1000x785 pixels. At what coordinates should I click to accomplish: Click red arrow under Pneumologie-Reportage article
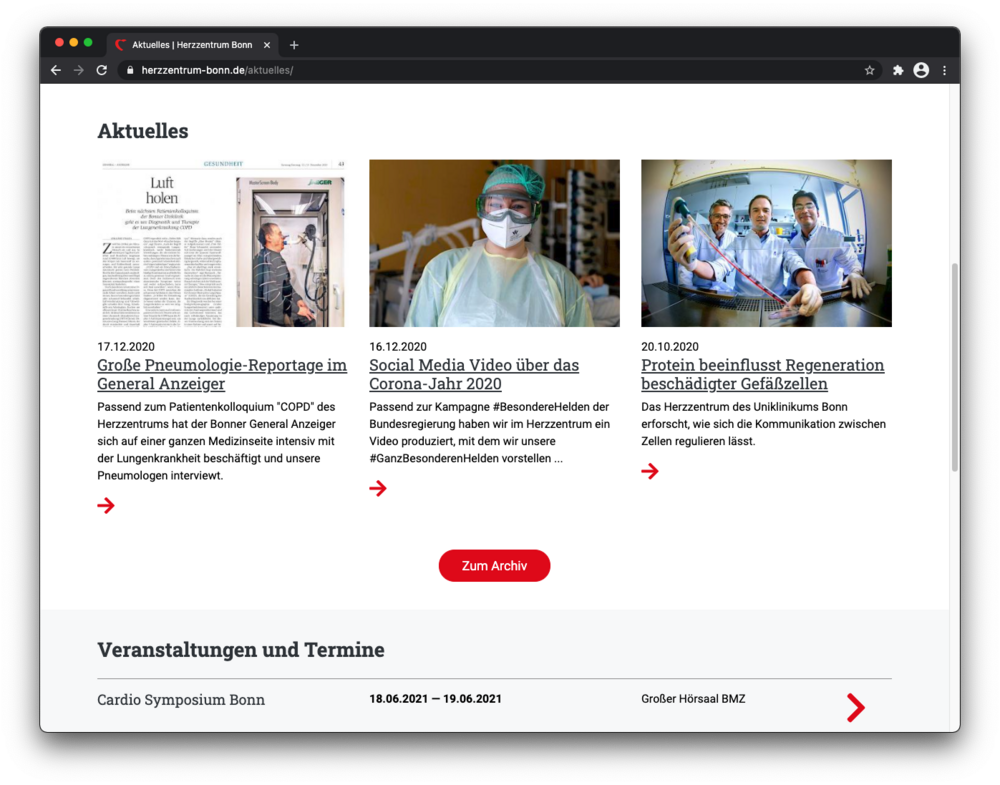tap(106, 505)
